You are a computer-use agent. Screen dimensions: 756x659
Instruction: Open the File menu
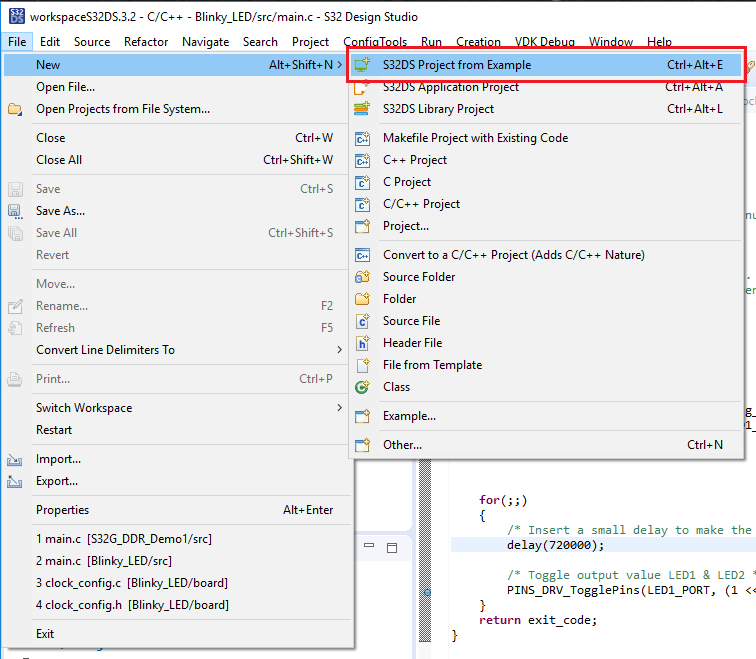pos(17,42)
